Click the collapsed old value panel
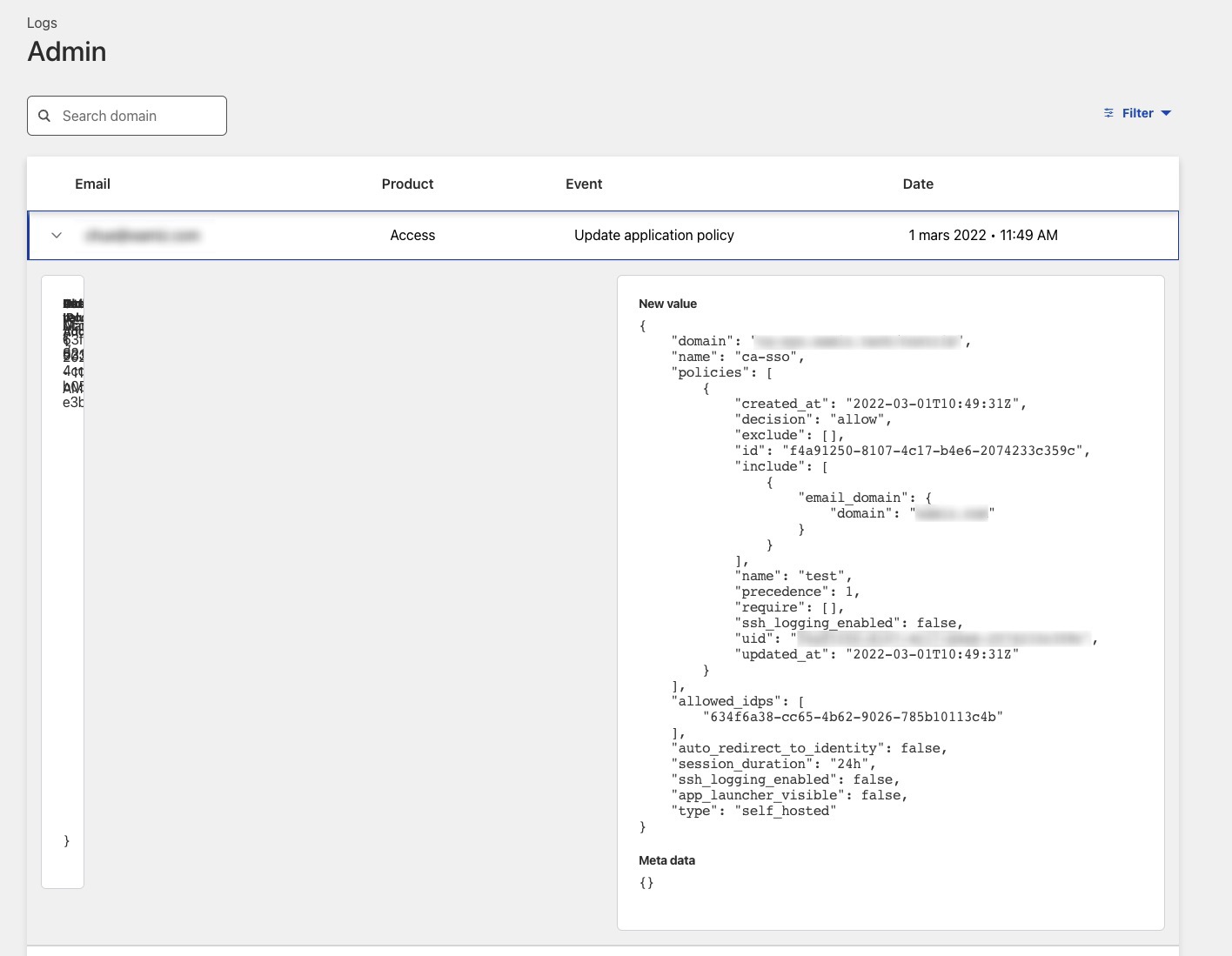This screenshot has height=956, width=1232. (63, 582)
